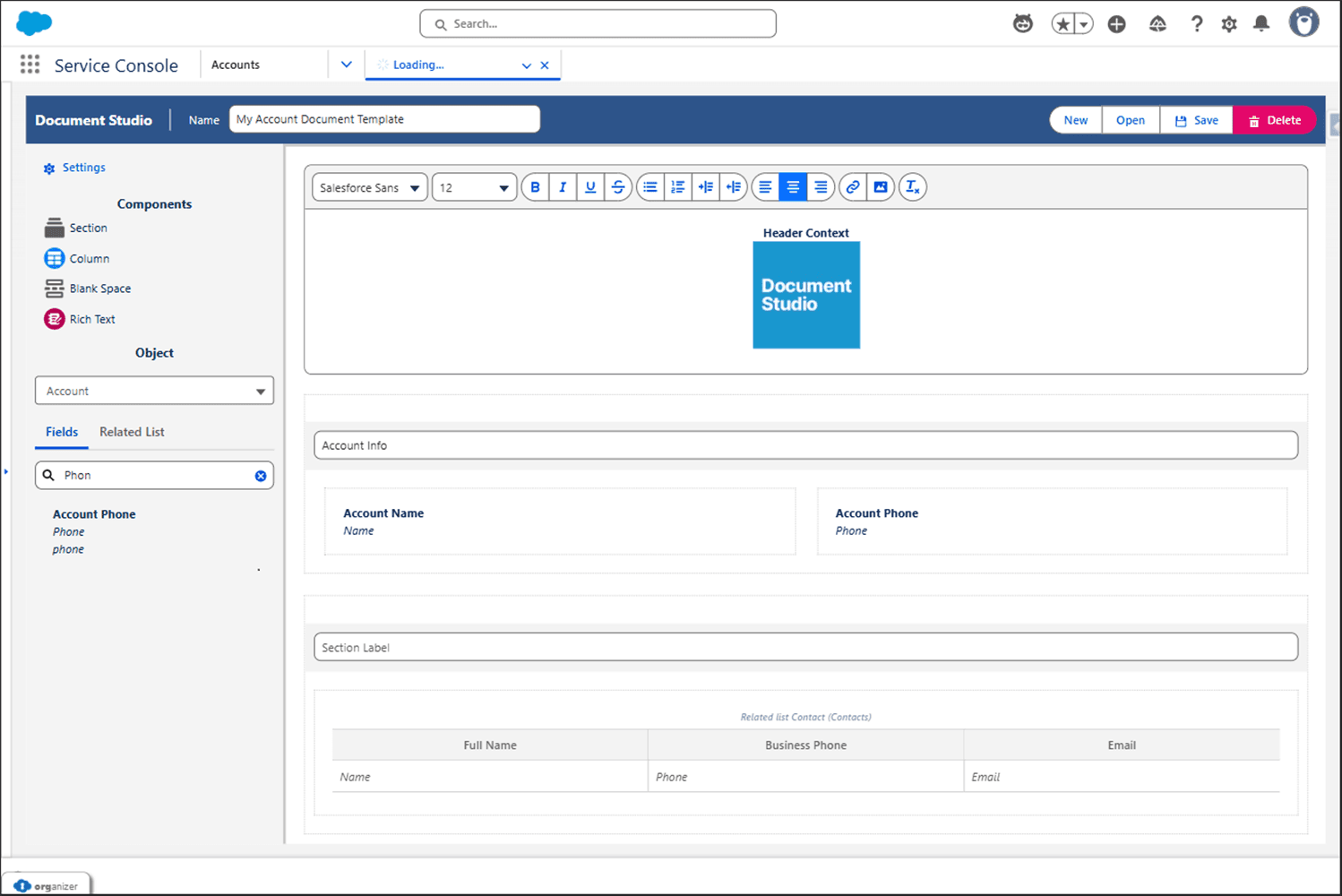Click the template Name input field

[x=384, y=119]
